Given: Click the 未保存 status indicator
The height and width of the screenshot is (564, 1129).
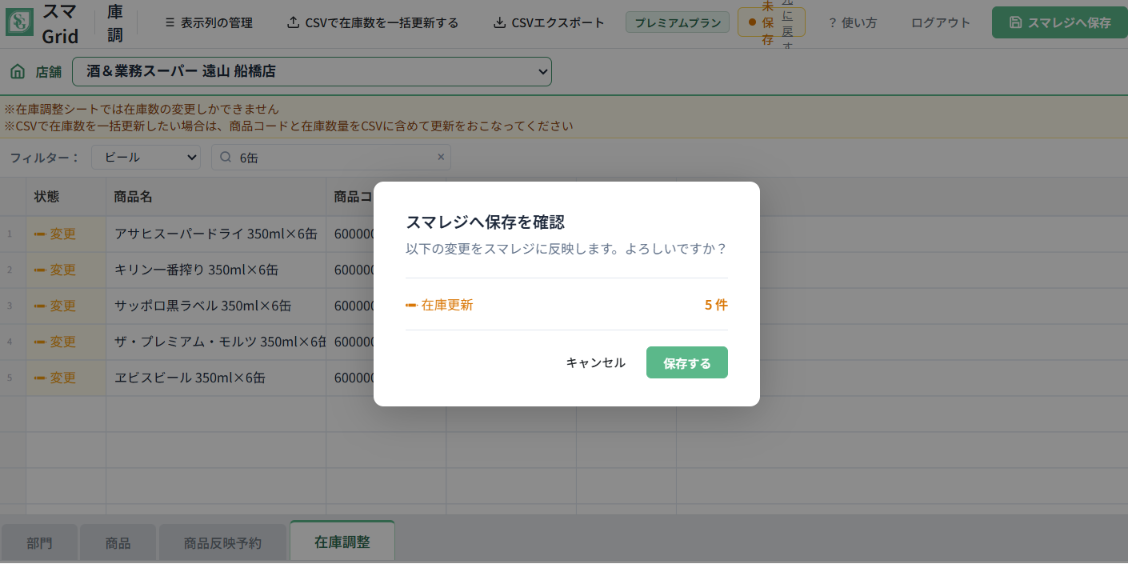Looking at the screenshot, I should (x=760, y=22).
